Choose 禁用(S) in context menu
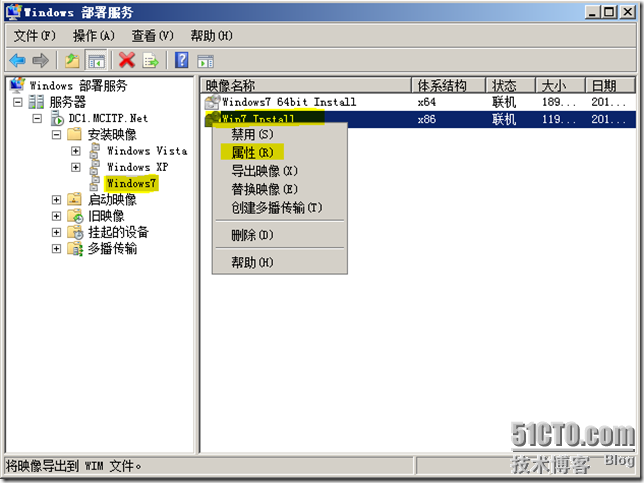 click(x=279, y=134)
